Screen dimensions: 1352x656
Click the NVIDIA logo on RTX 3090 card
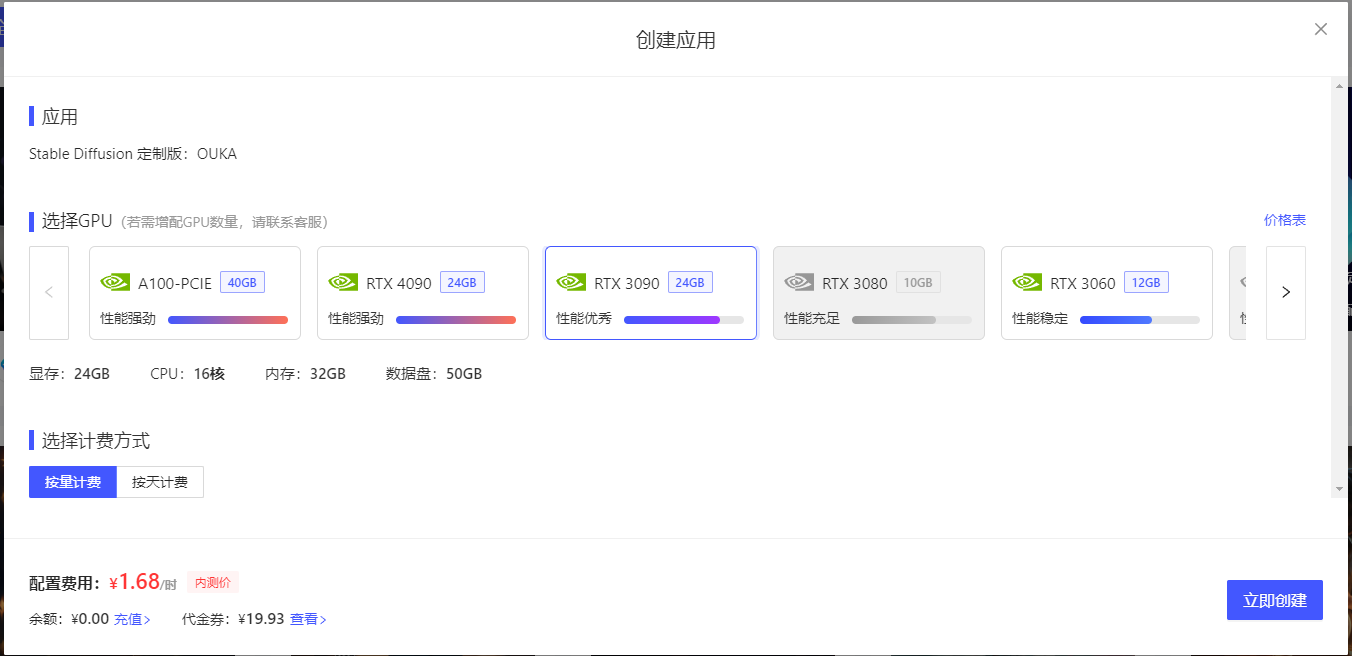click(x=571, y=283)
